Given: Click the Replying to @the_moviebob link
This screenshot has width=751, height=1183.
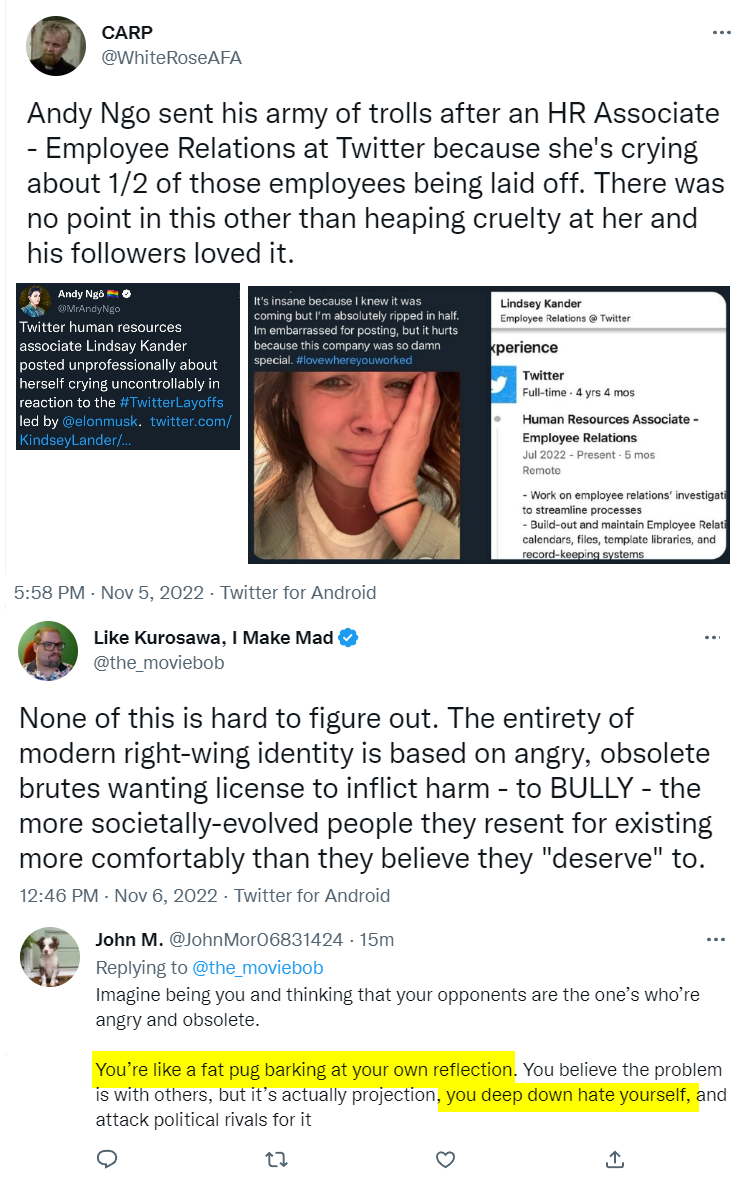Looking at the screenshot, I should tap(258, 967).
